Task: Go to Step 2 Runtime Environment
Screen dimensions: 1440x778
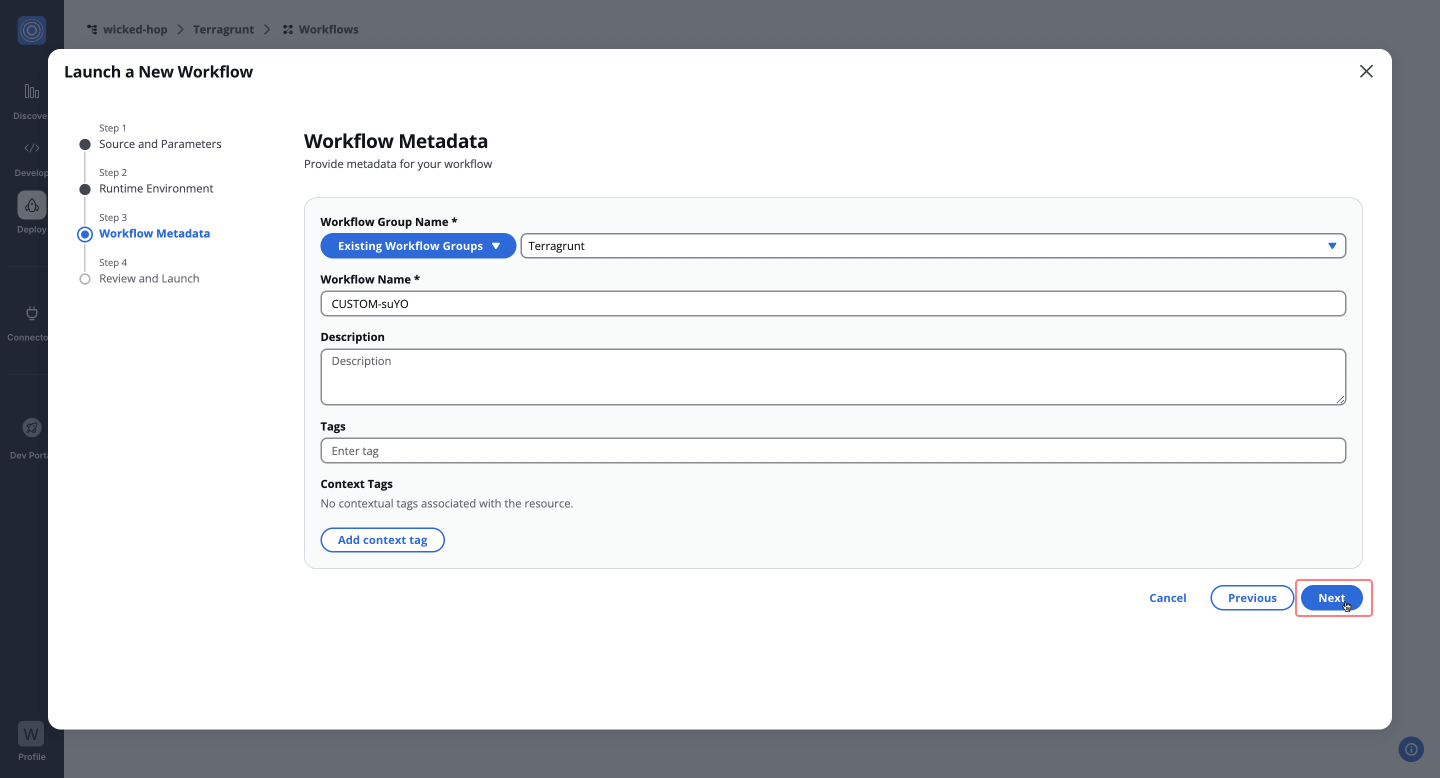Action: [x=156, y=189]
